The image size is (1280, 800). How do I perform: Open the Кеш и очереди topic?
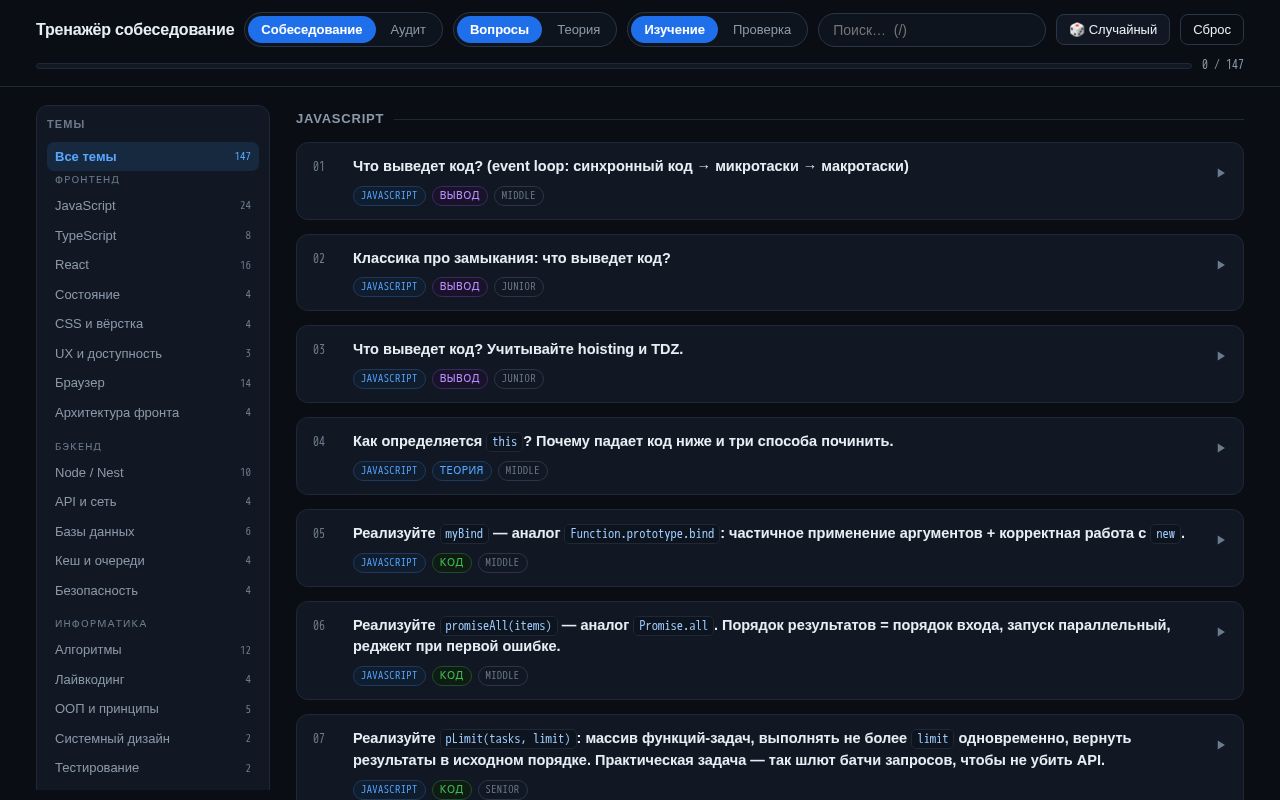(x=153, y=561)
